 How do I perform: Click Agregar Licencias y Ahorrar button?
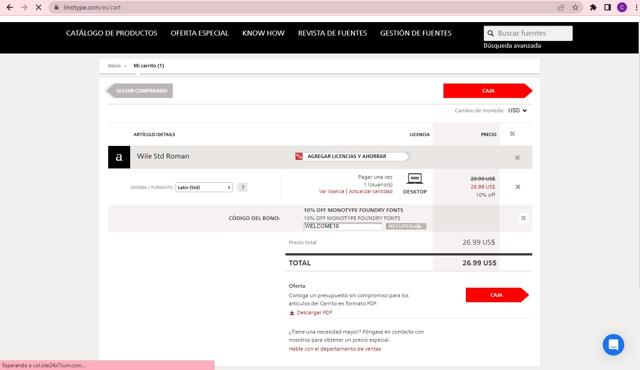352,156
